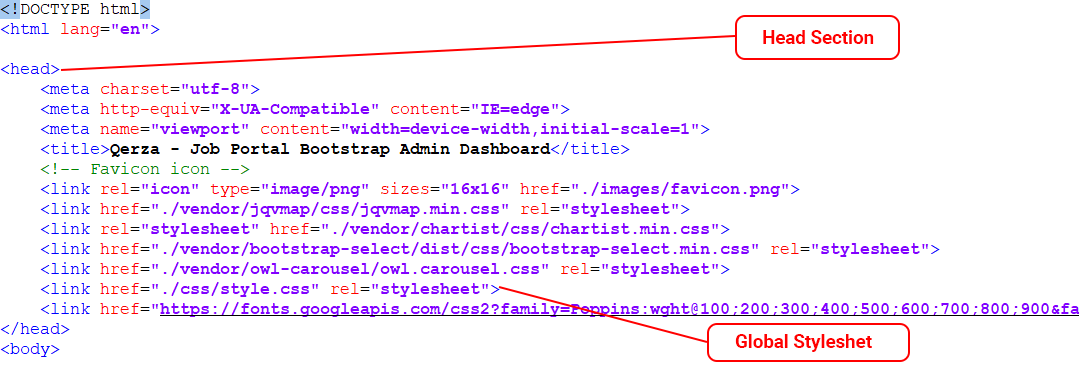1079x367 pixels.
Task: Click the DOCTYPE html declaration line
Action: (75, 10)
